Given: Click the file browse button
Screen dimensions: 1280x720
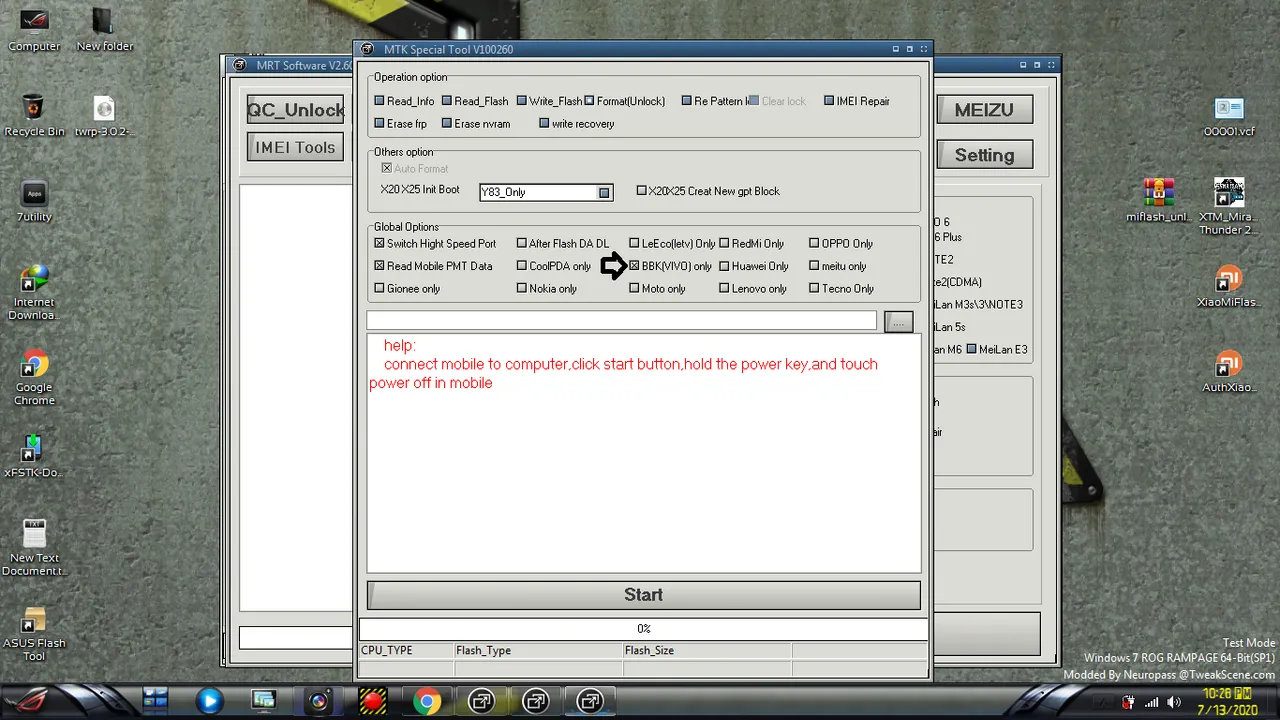Looking at the screenshot, I should pyautogui.click(x=898, y=321).
